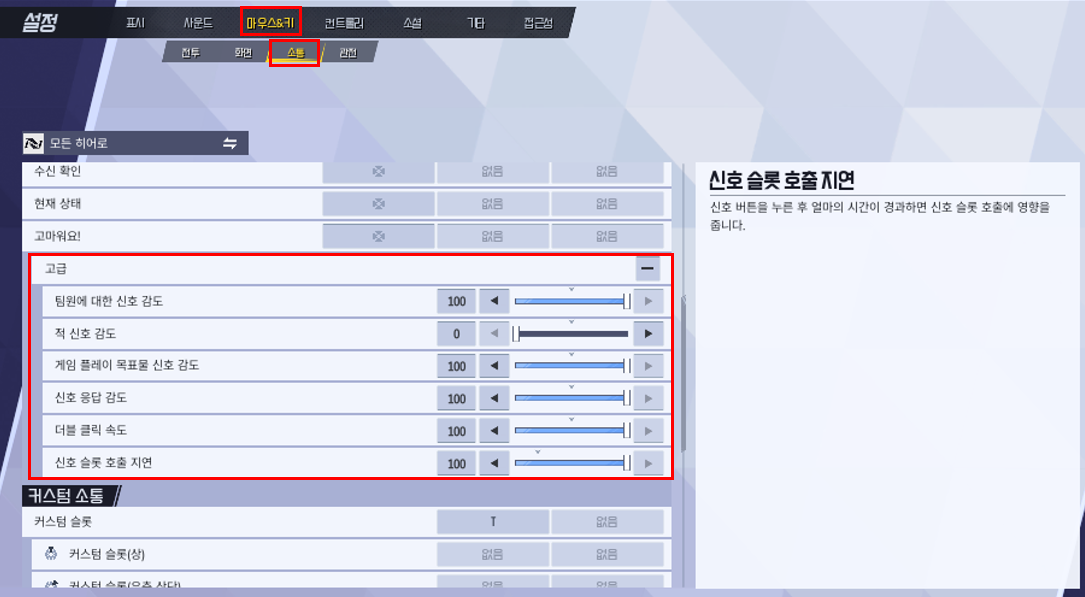Screen dimensions: 1085x597
Task: Select the 마우스&키 tab
Action: pos(271,23)
